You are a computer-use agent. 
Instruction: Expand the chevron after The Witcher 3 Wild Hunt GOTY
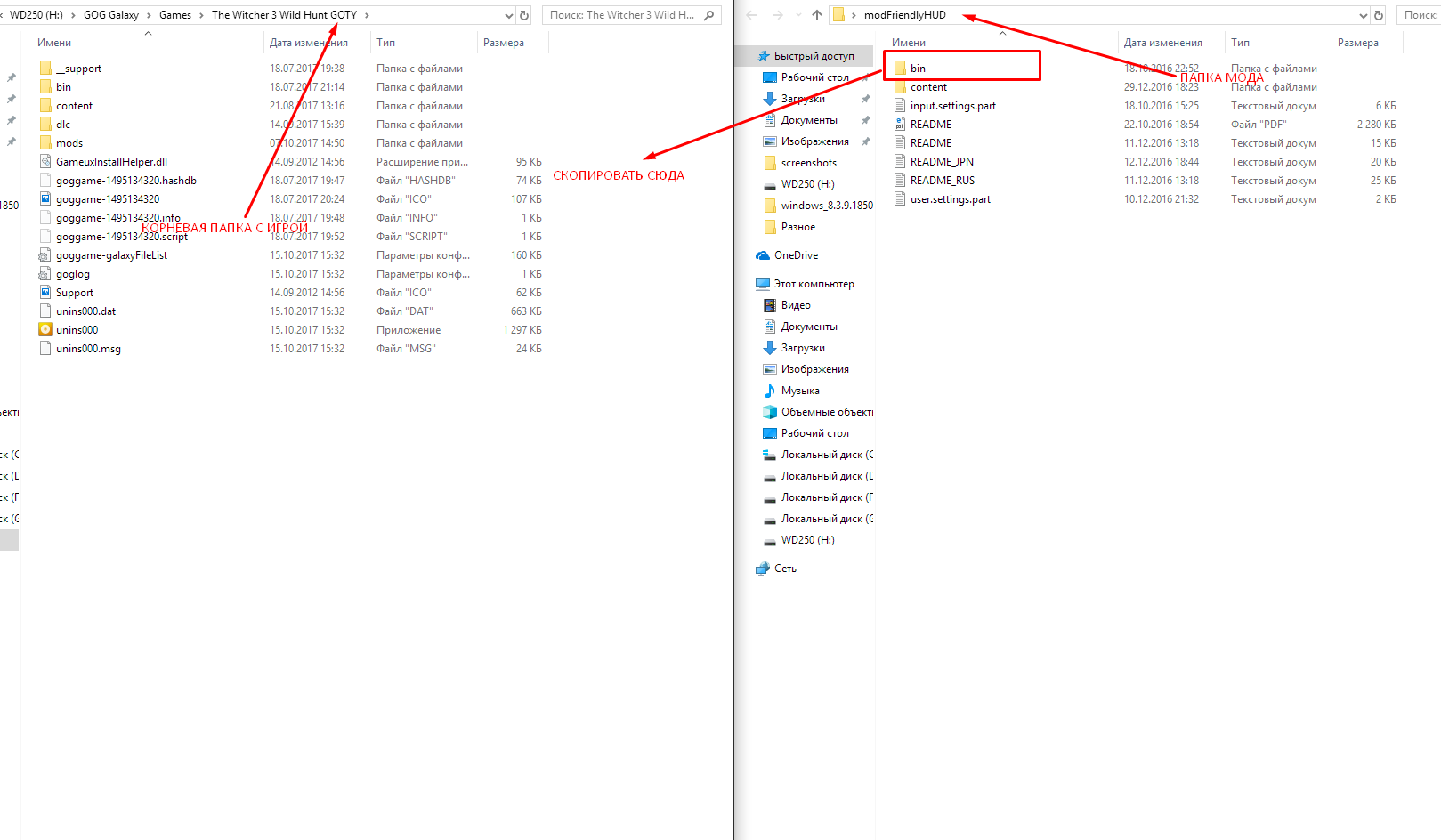click(367, 15)
